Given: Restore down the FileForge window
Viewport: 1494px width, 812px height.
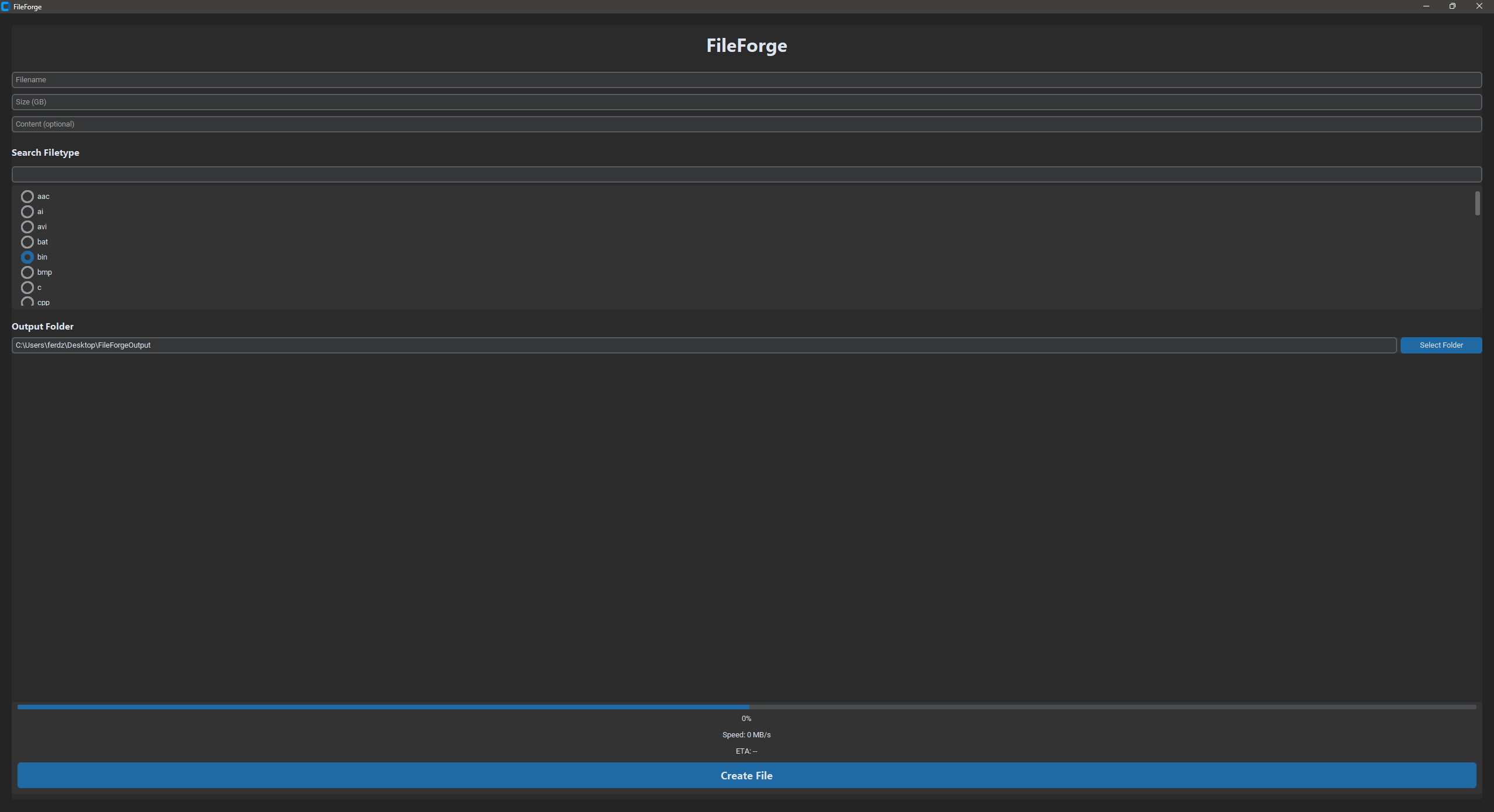Looking at the screenshot, I should [x=1452, y=6].
